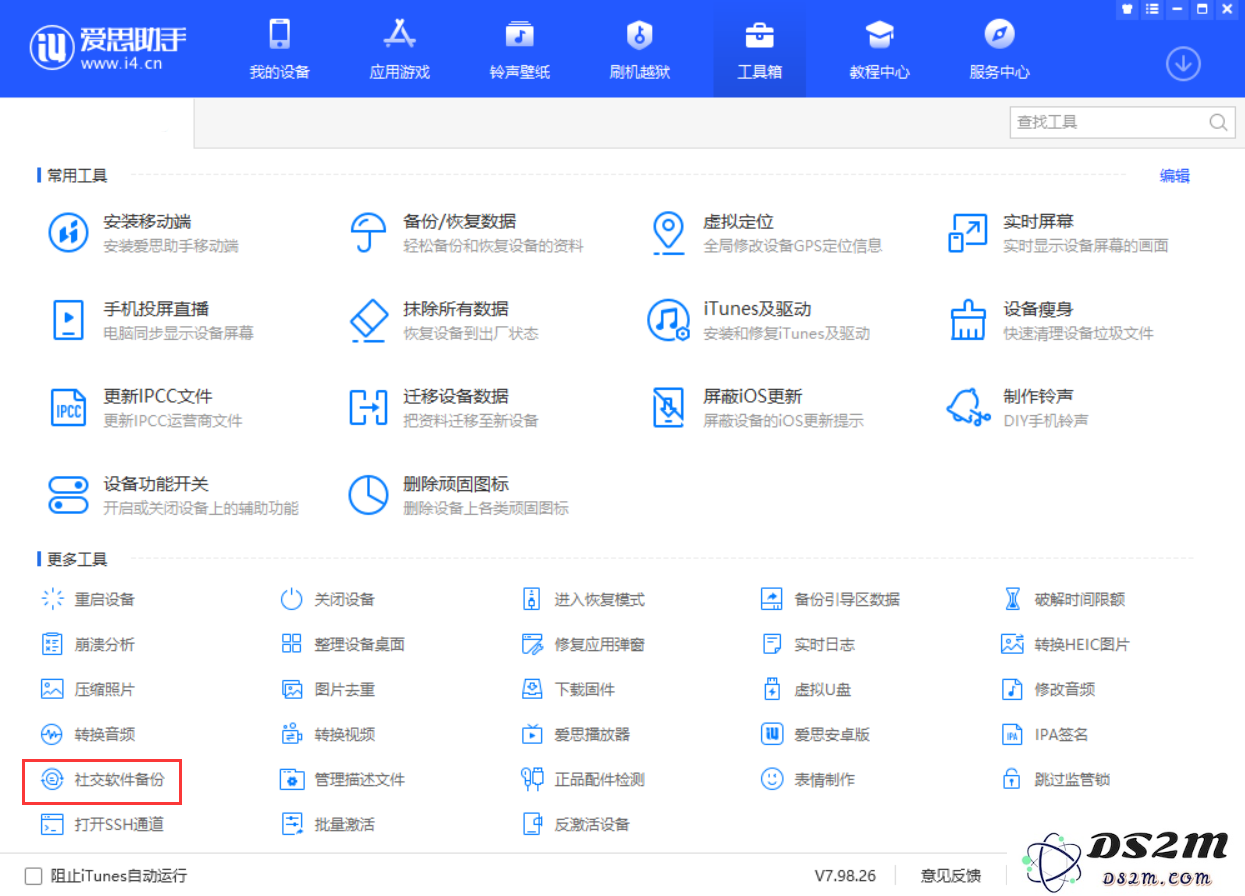
Task: Click the 整理设备桌面 grid icon
Action: [x=292, y=644]
